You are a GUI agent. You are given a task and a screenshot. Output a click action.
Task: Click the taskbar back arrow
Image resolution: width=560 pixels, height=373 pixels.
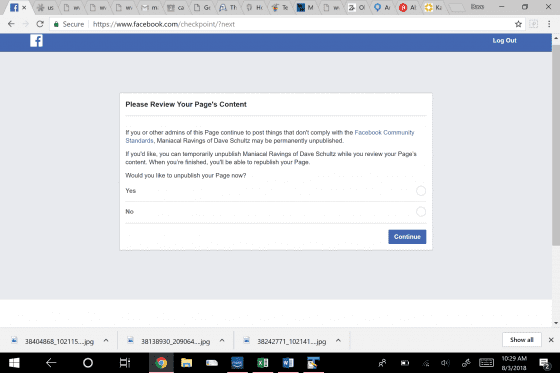click(x=51, y=363)
